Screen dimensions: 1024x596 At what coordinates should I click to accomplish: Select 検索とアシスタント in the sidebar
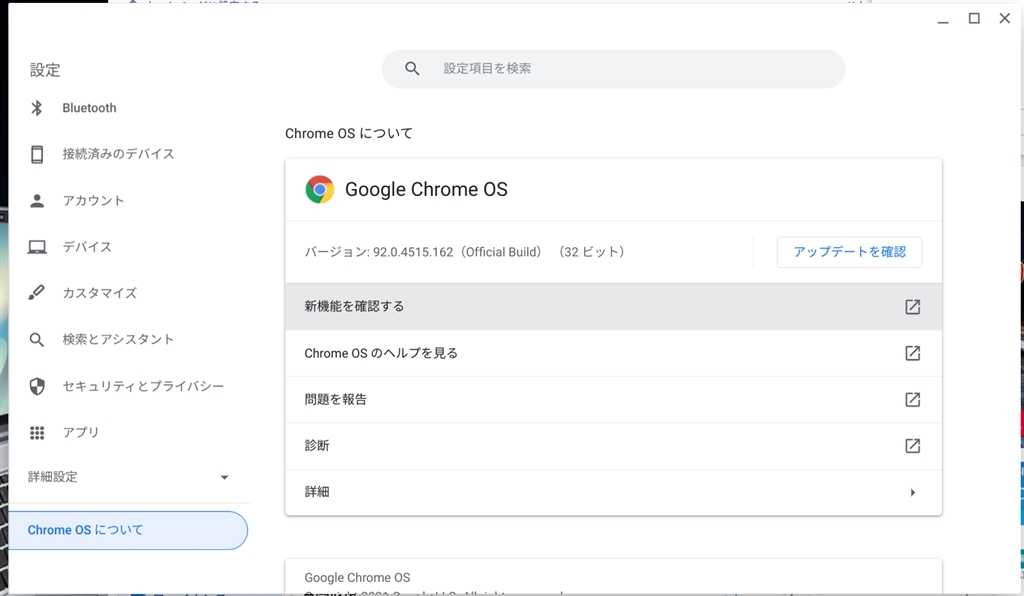(118, 339)
